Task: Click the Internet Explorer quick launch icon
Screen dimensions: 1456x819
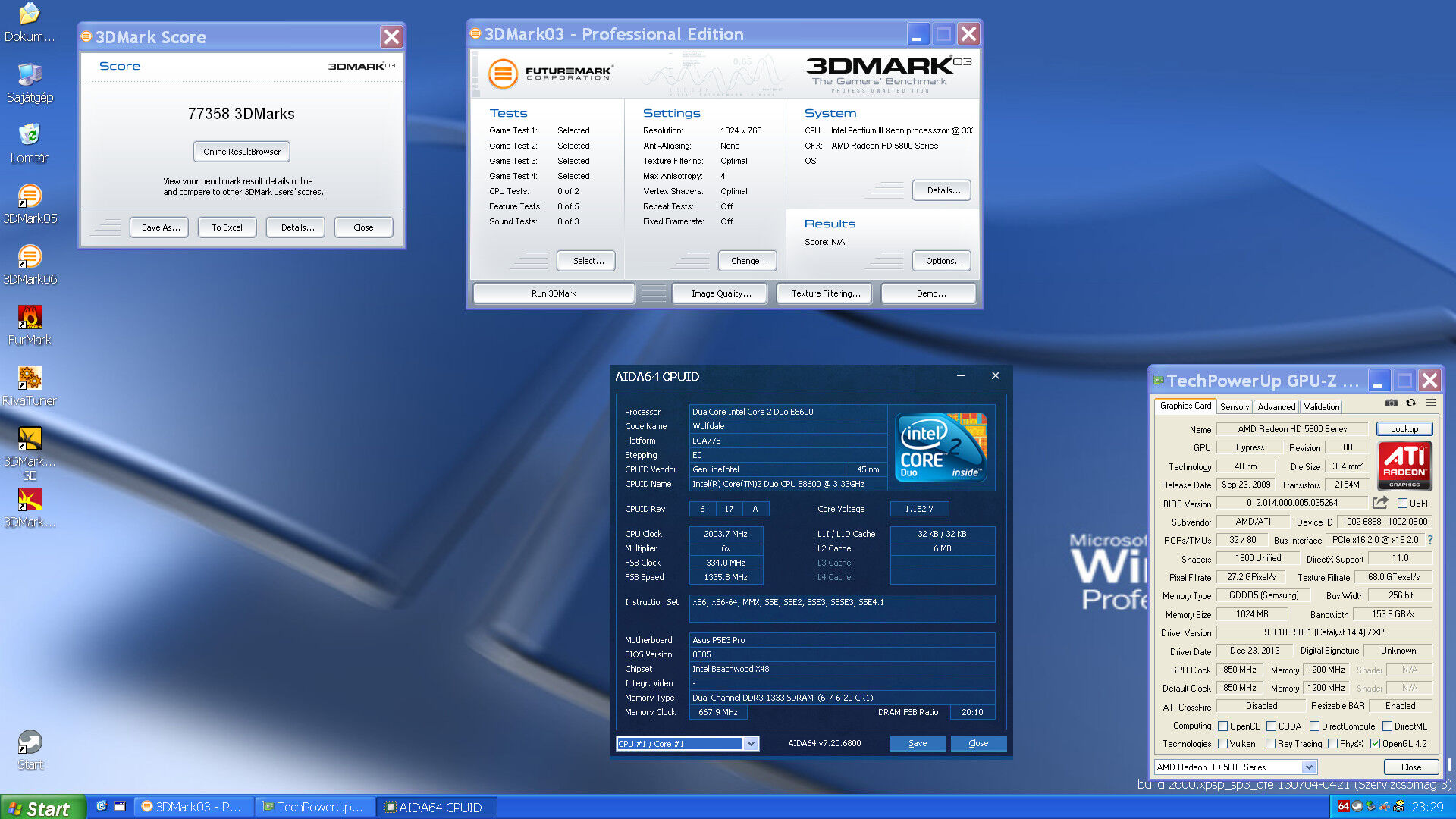Action: coord(101,807)
